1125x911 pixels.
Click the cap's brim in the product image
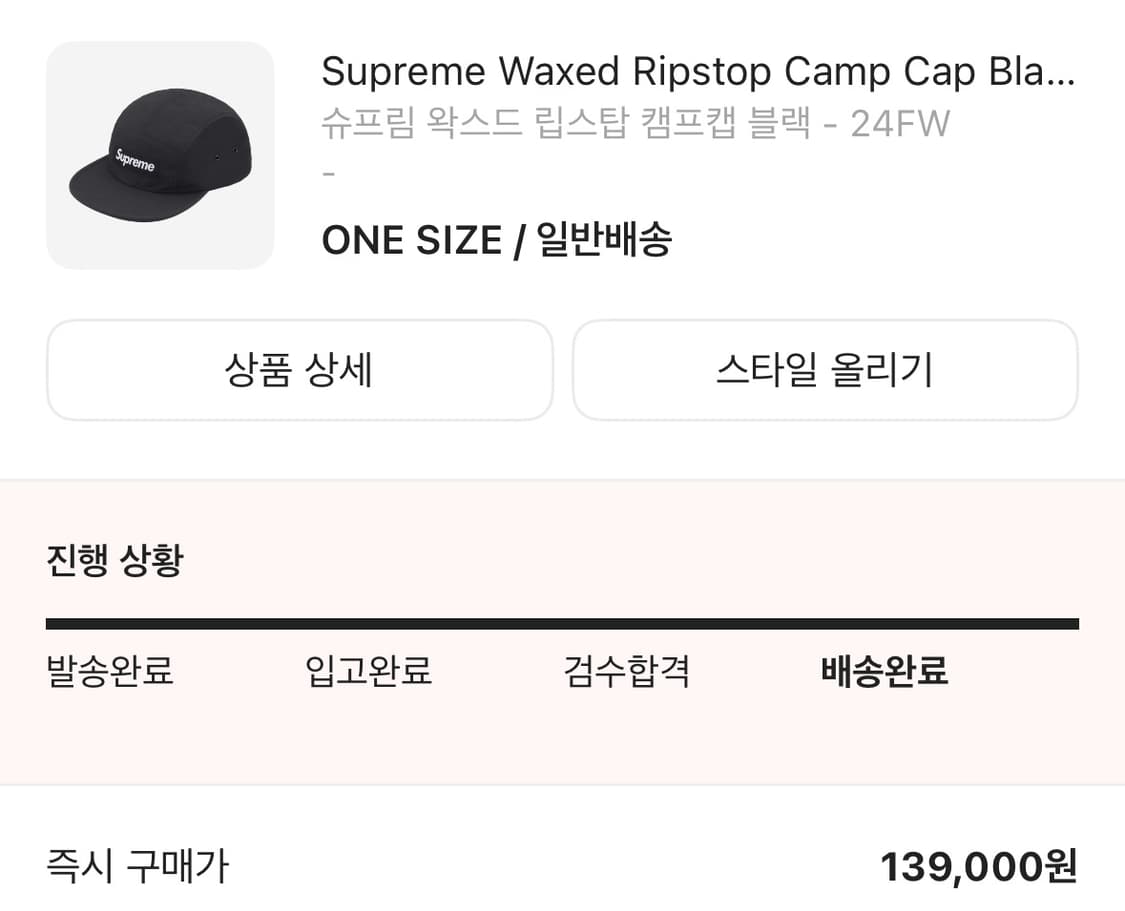100,190
